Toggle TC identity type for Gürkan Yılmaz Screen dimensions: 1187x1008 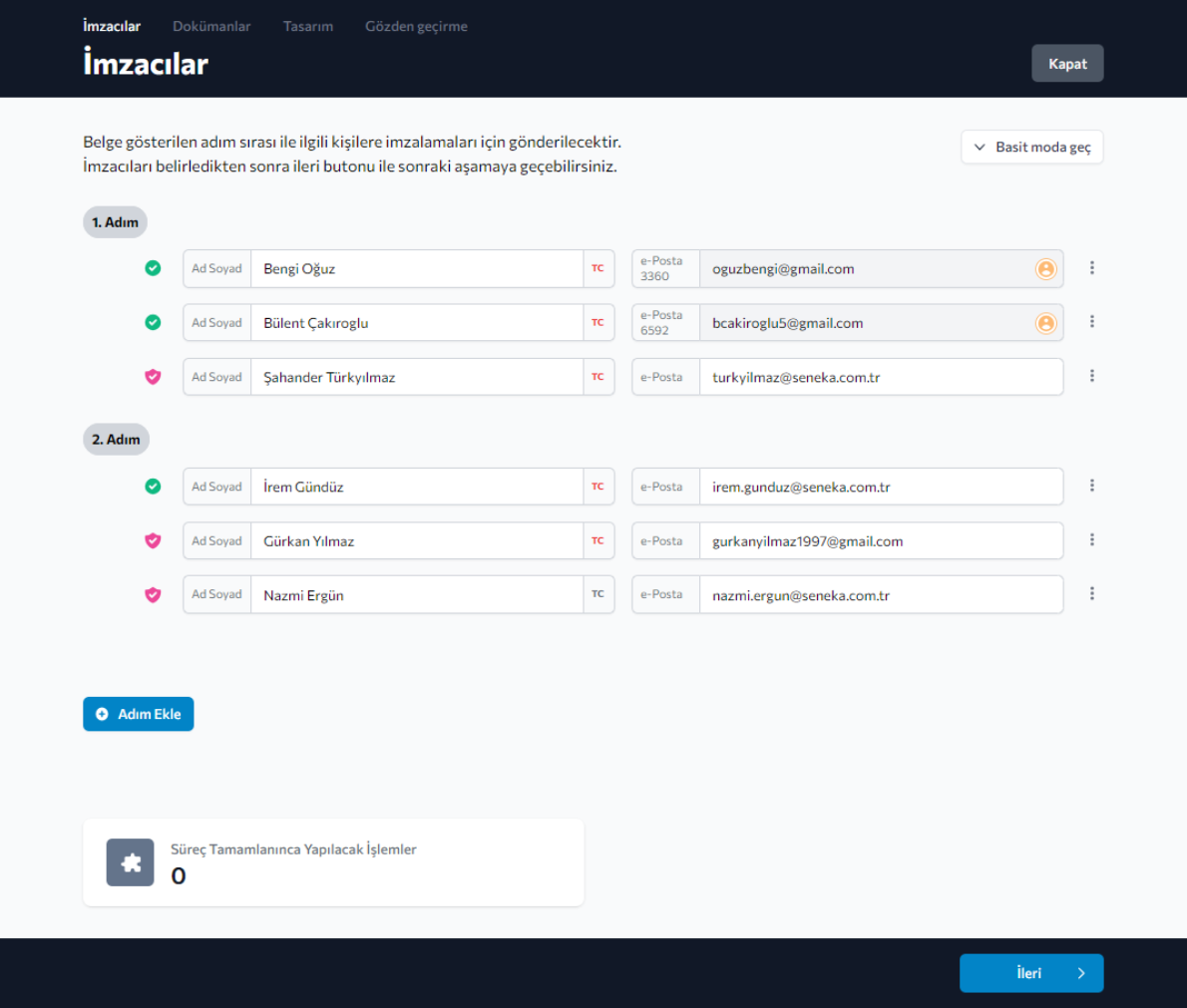point(597,540)
